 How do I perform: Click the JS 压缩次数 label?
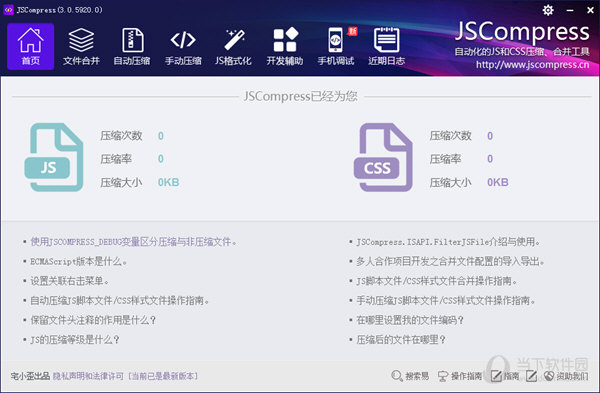pos(121,136)
